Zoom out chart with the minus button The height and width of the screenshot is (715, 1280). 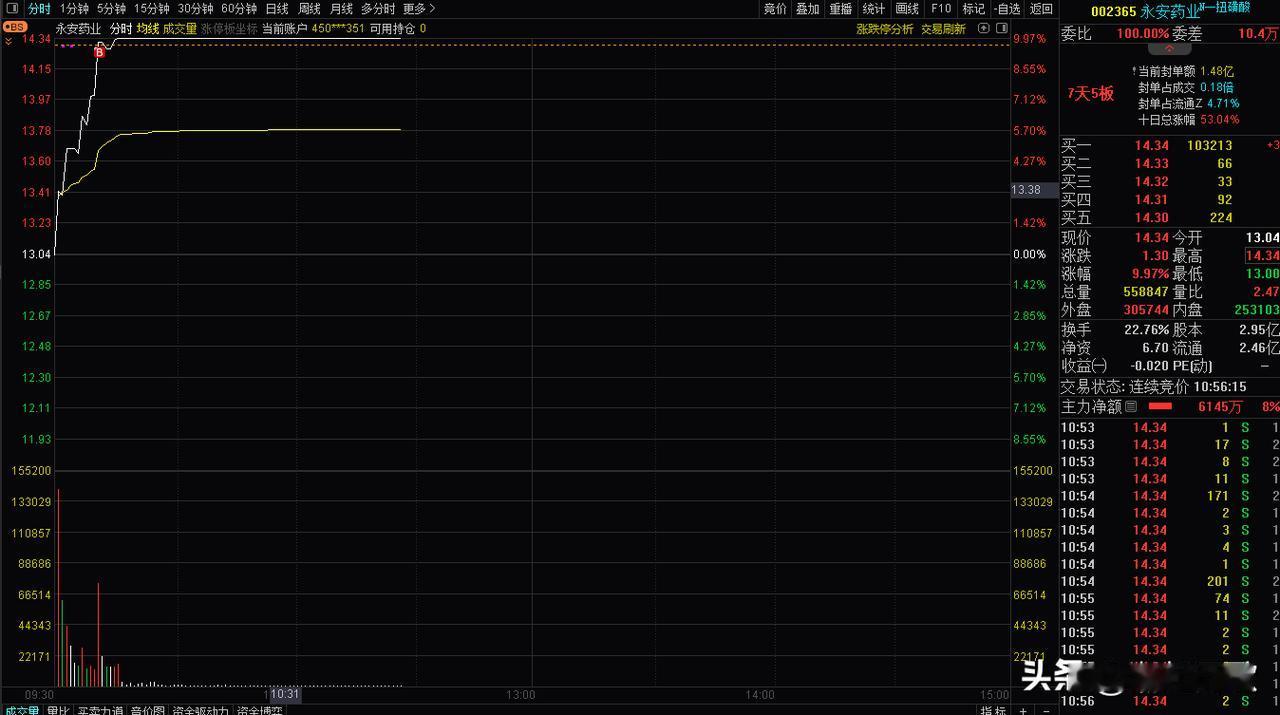(x=1045, y=711)
